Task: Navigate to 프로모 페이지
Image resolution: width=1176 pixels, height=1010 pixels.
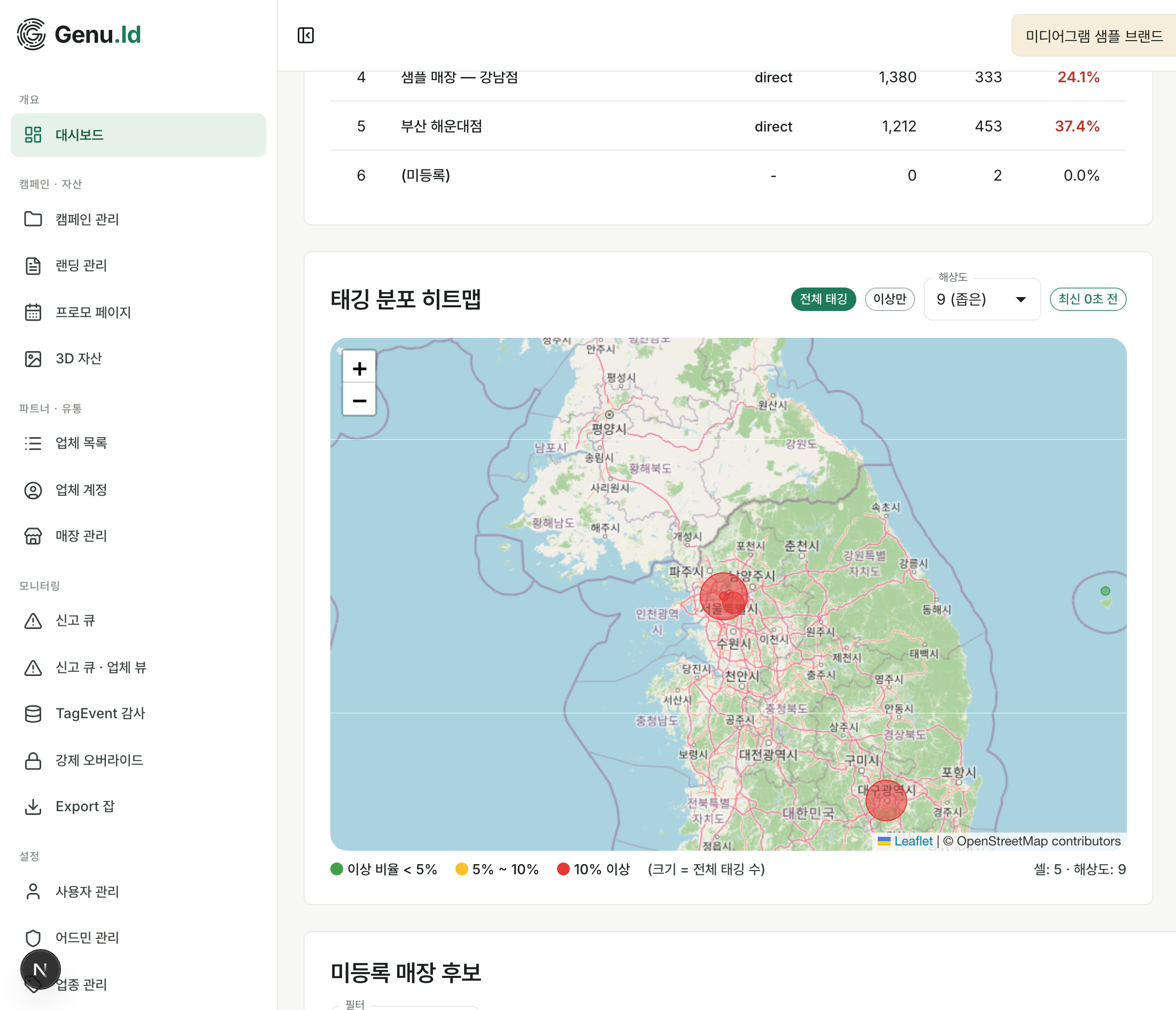Action: 138,312
